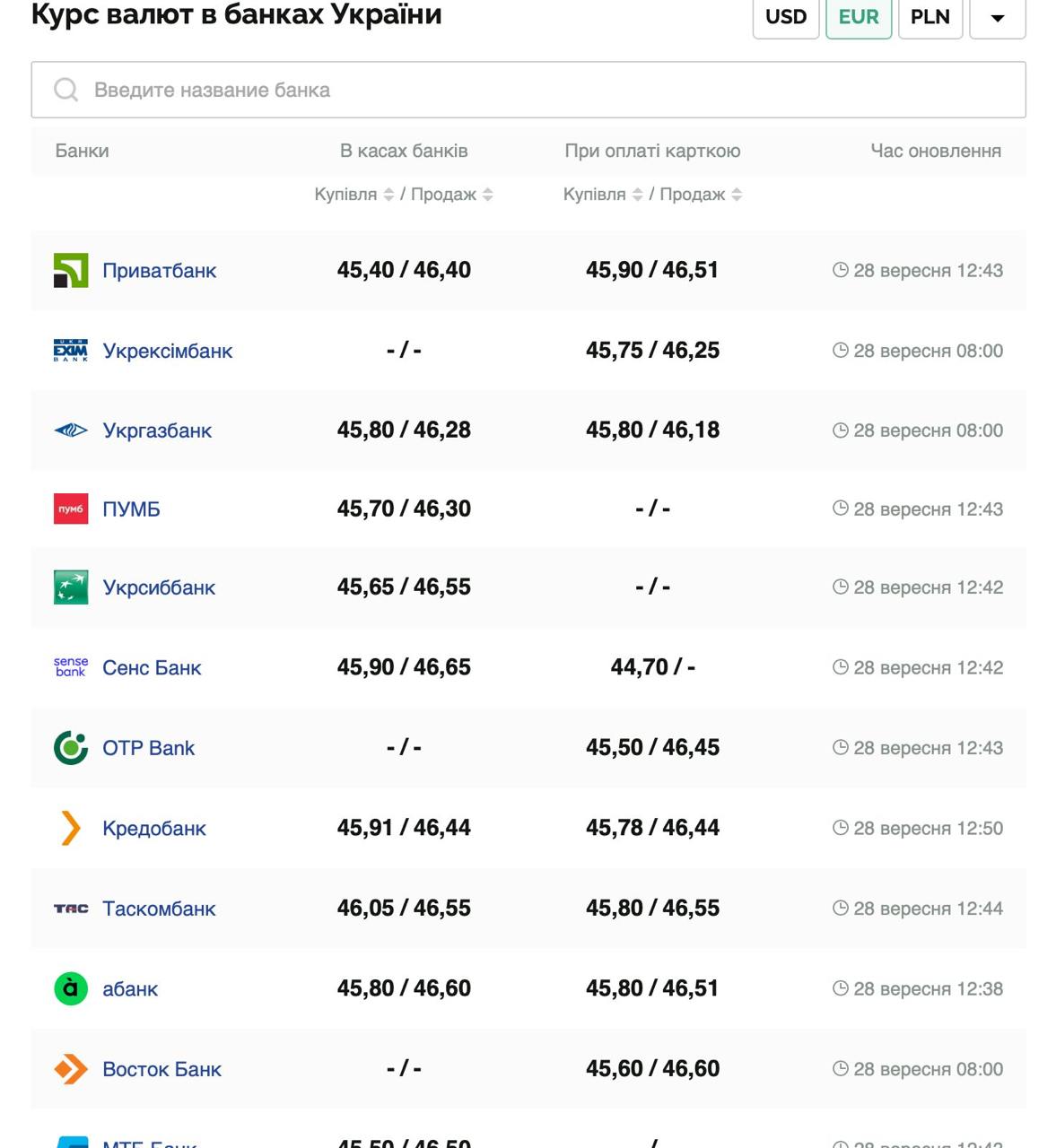
Task: Sort cash desk rates by Купівля
Action: tap(388, 195)
